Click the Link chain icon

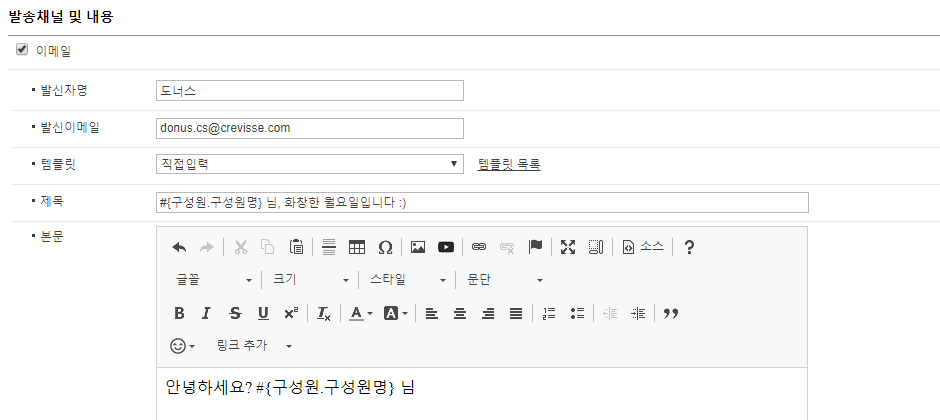pos(478,247)
